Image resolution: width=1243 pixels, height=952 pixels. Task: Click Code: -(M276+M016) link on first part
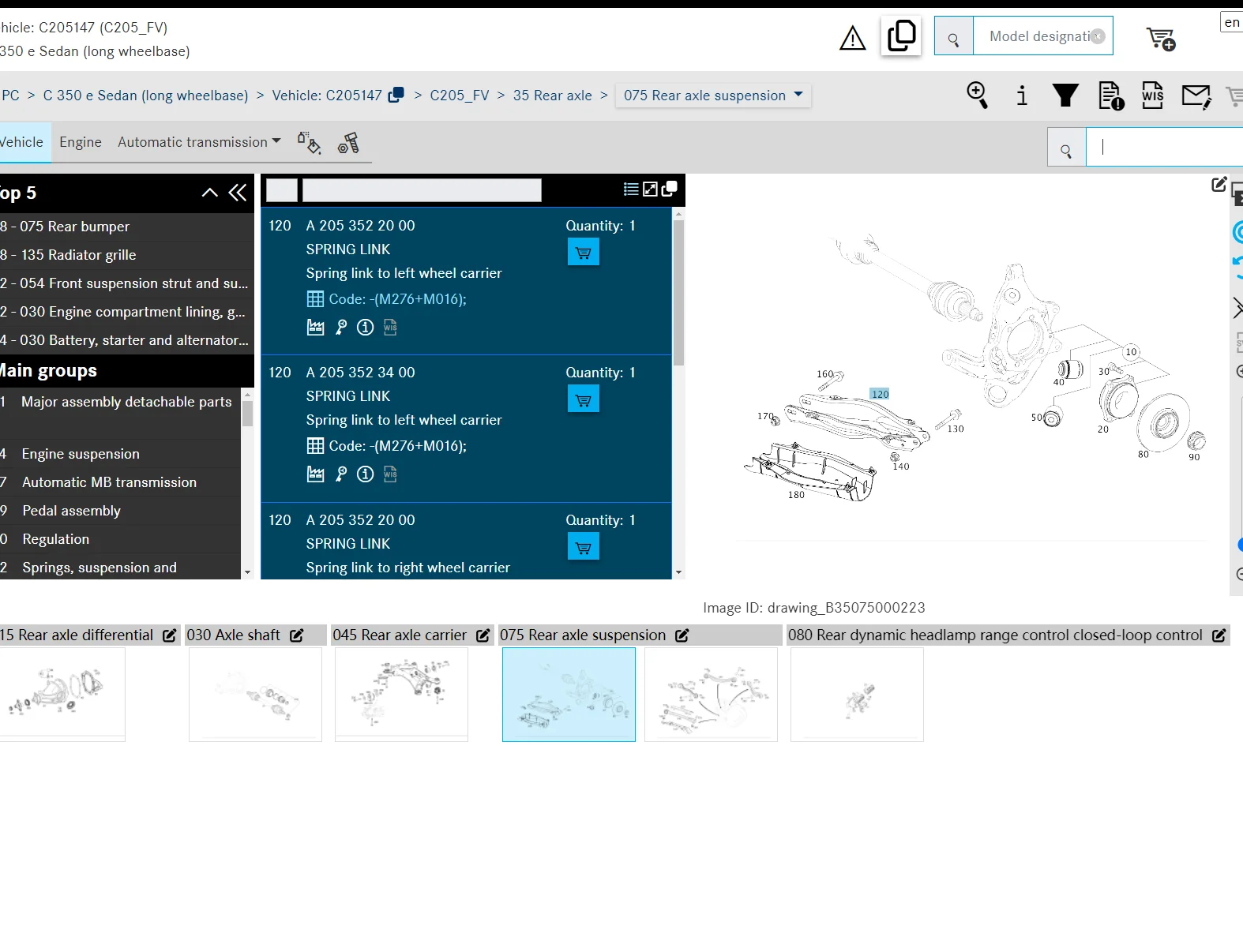(x=397, y=299)
